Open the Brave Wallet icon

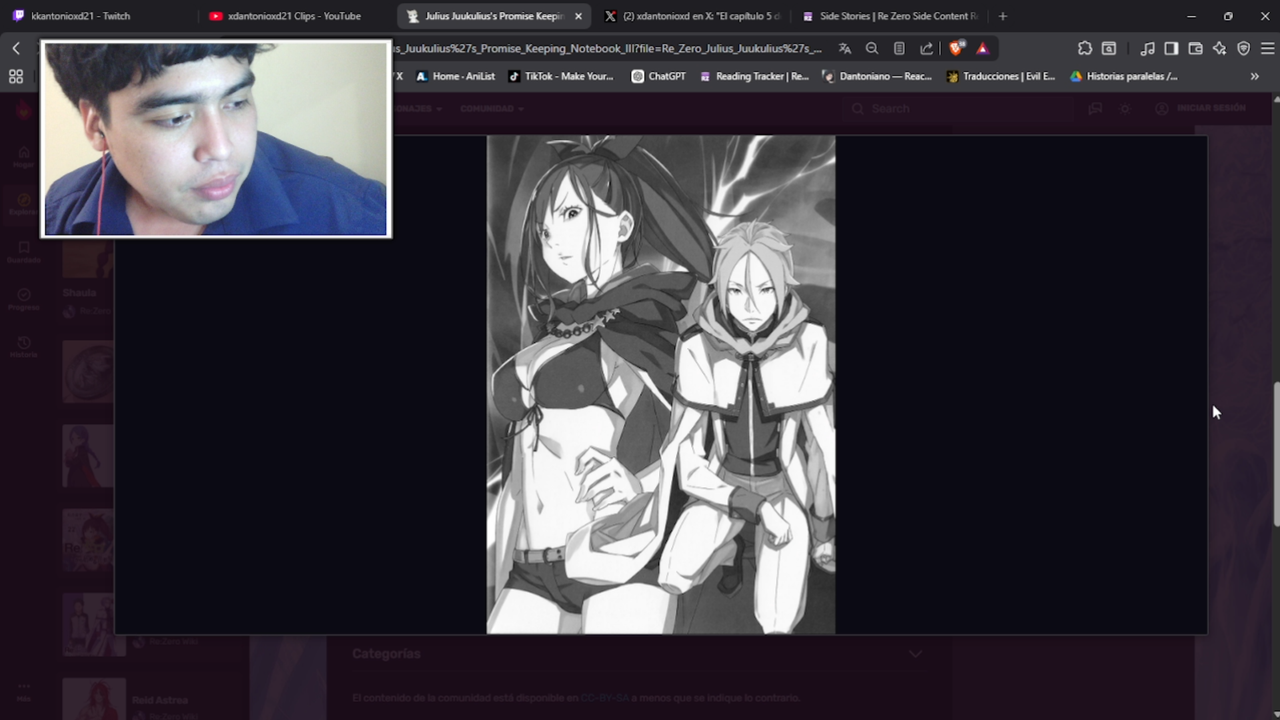(x=1195, y=48)
